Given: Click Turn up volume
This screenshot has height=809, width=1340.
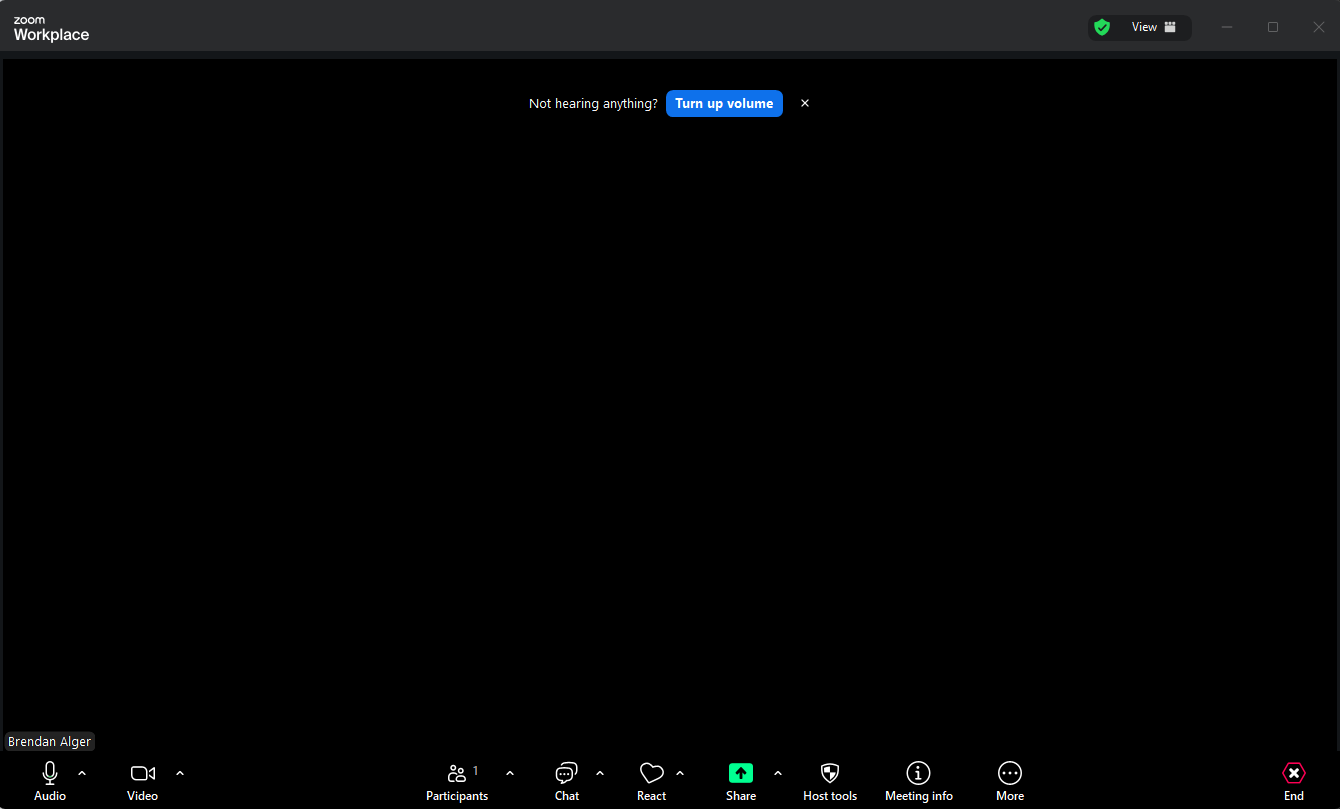Looking at the screenshot, I should 724,103.
